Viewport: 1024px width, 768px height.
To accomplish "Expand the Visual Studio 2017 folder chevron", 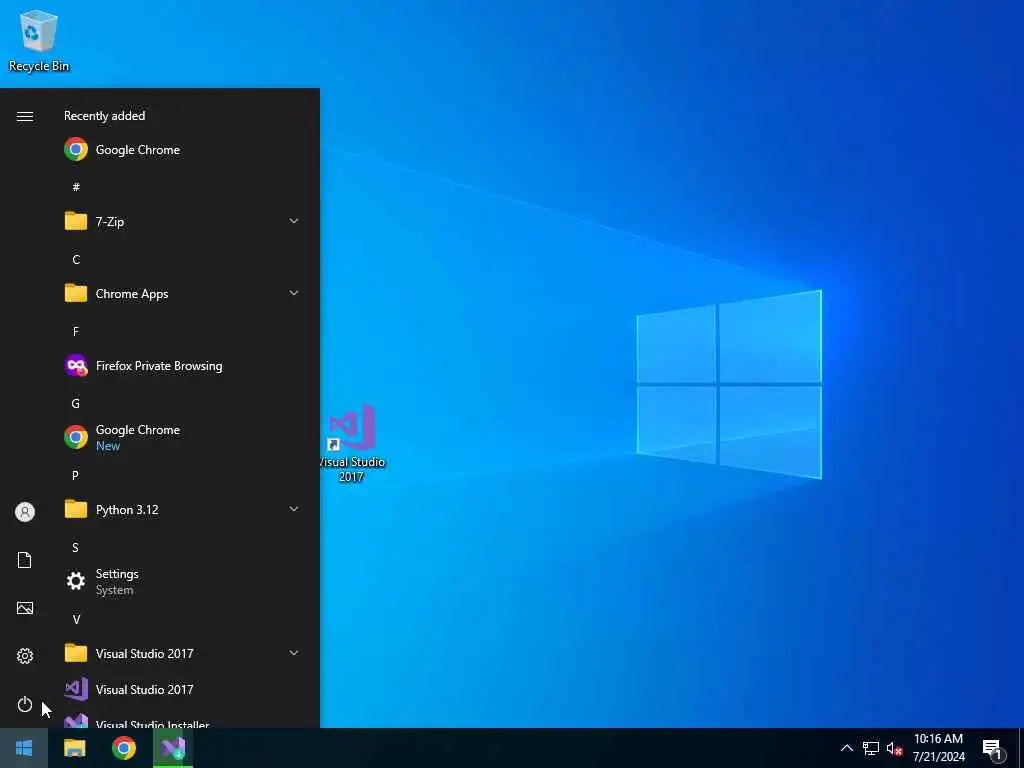I will pos(294,653).
